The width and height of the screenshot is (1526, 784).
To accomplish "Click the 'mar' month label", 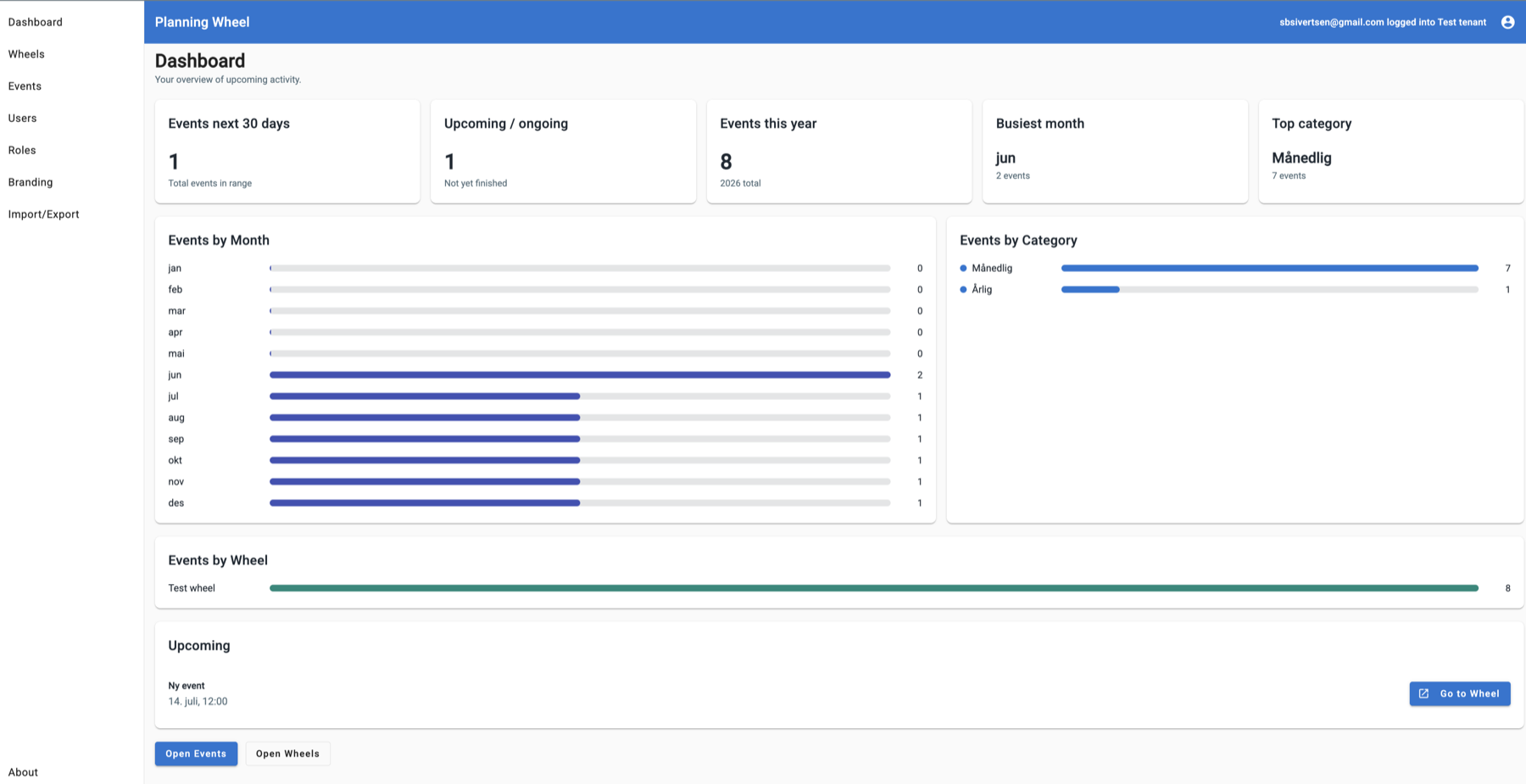I will click(176, 311).
